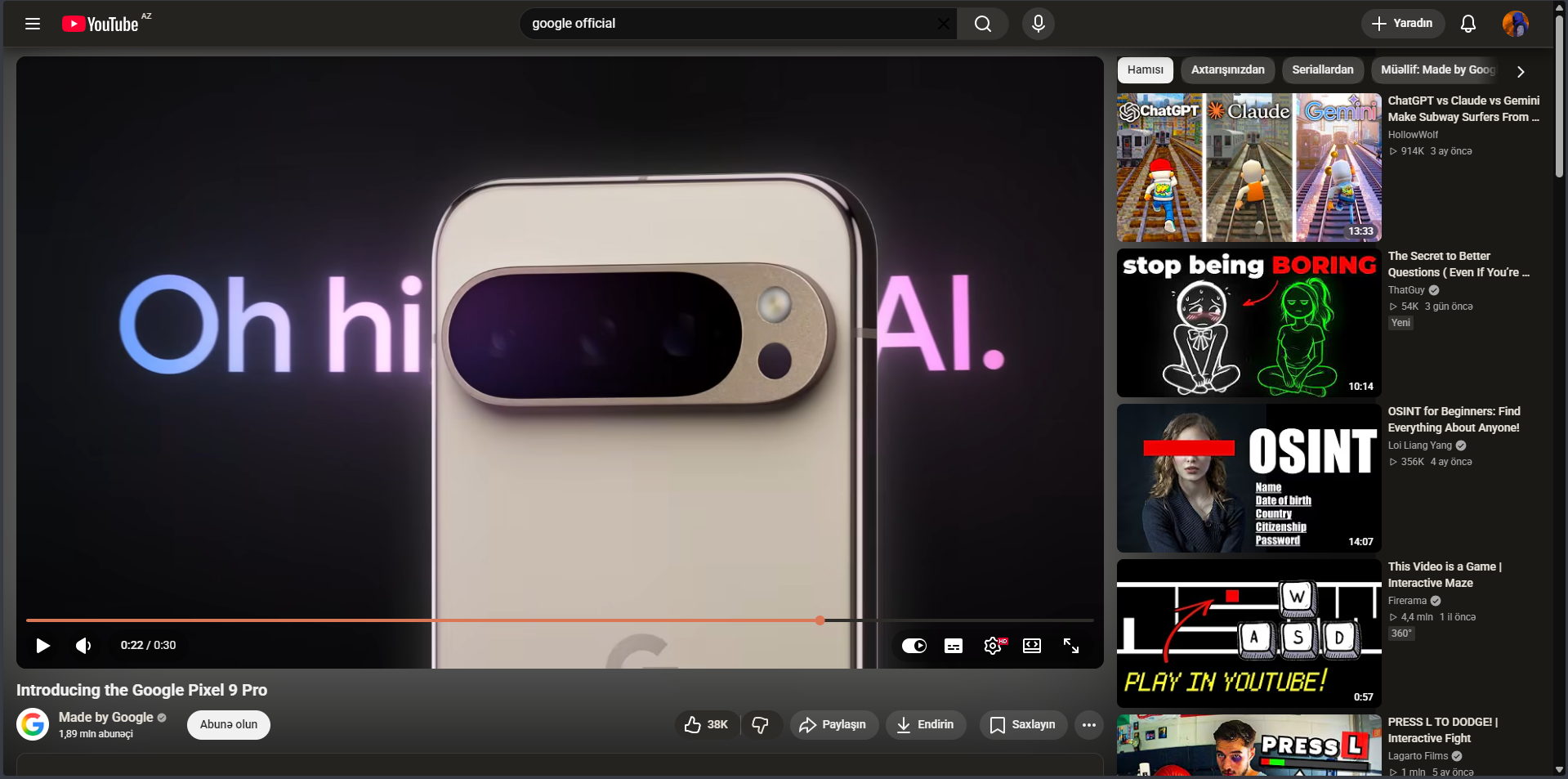The image size is (1568, 779).
Task: Click the 0:22 / 0:30 time display
Action: pyautogui.click(x=148, y=645)
